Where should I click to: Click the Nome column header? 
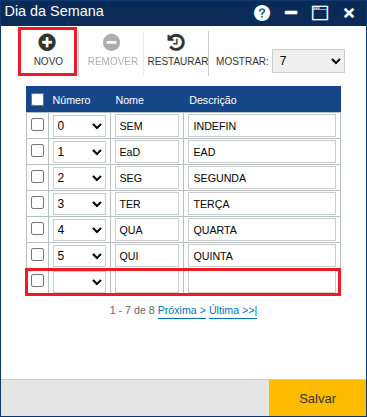pyautogui.click(x=130, y=100)
